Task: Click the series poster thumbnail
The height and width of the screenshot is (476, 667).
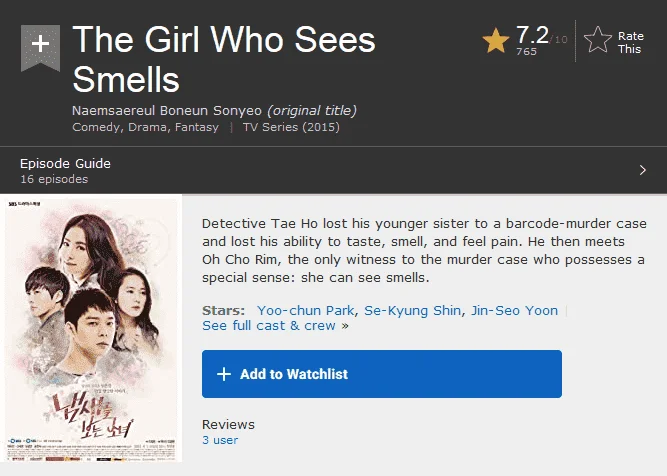Action: pyautogui.click(x=91, y=330)
